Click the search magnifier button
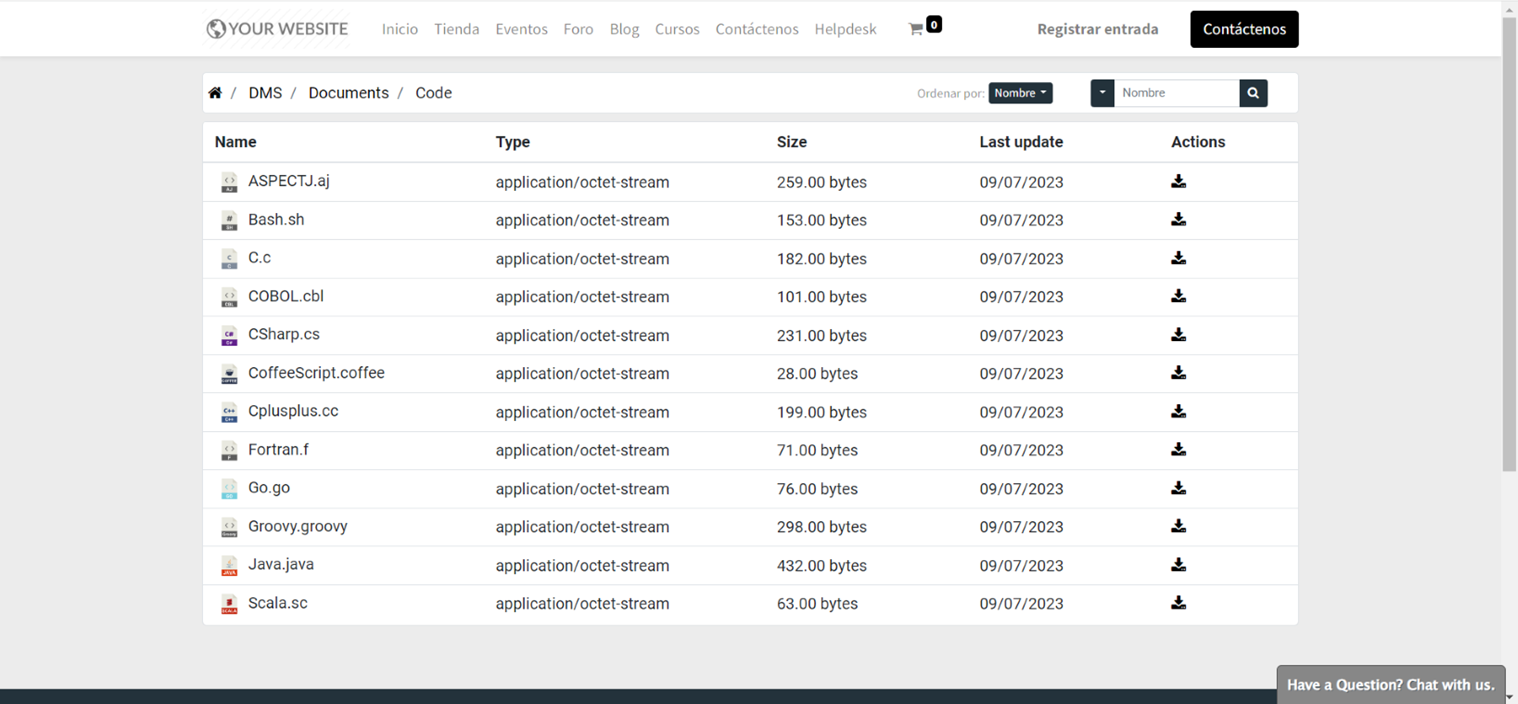 [x=1253, y=93]
